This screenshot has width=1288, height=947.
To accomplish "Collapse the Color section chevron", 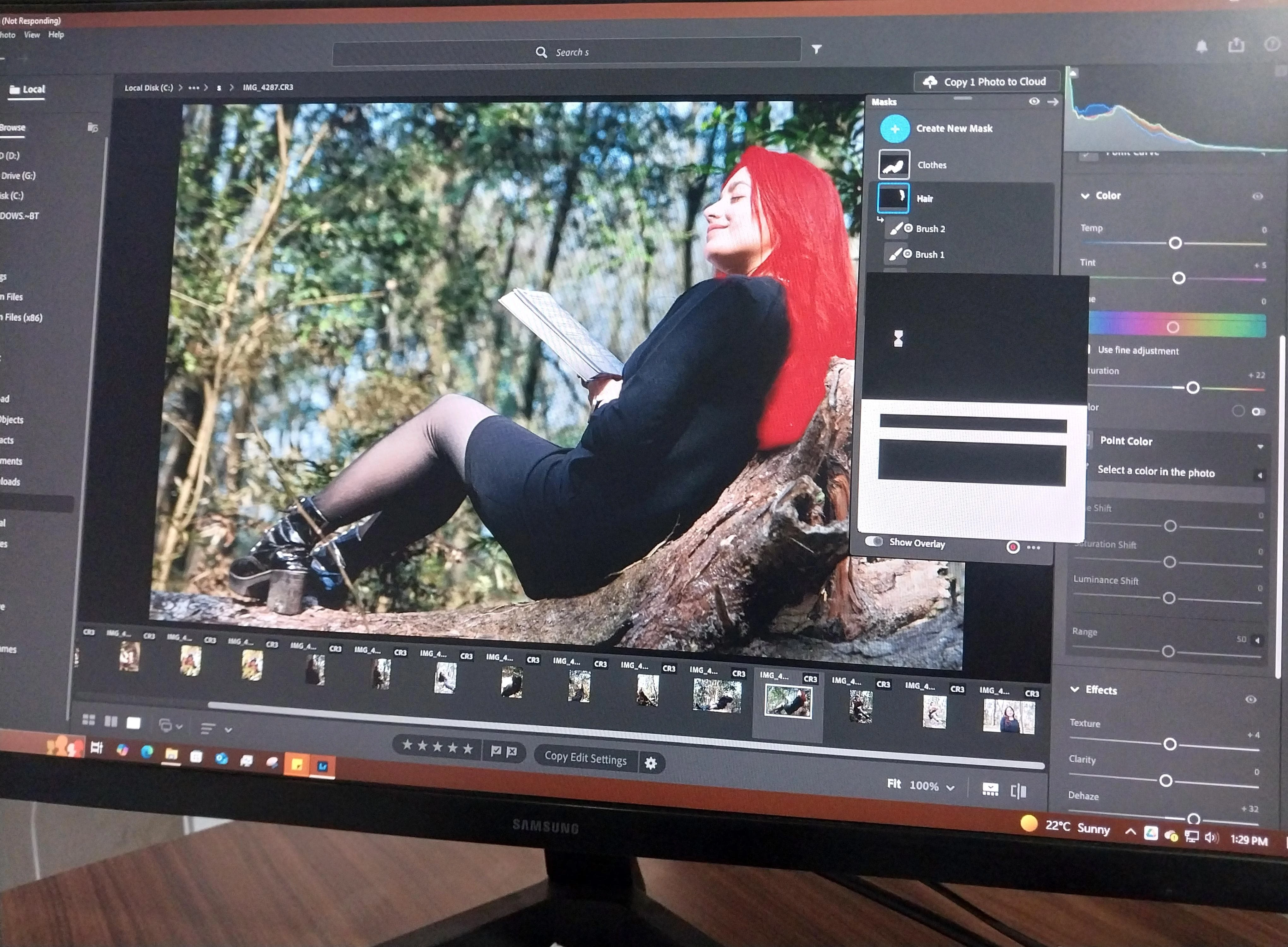I will tap(1084, 196).
